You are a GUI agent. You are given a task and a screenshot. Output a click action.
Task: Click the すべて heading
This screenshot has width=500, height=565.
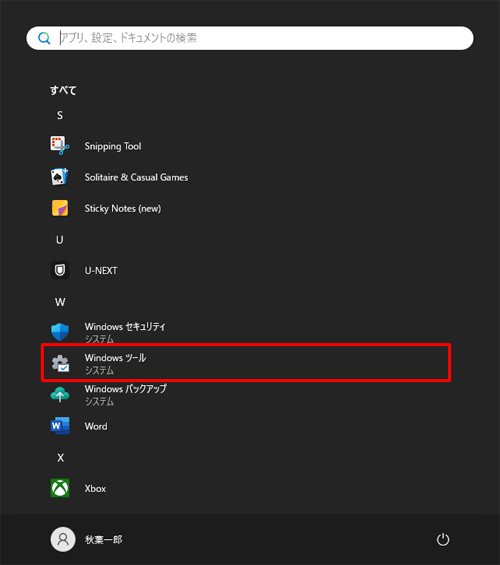(x=63, y=90)
